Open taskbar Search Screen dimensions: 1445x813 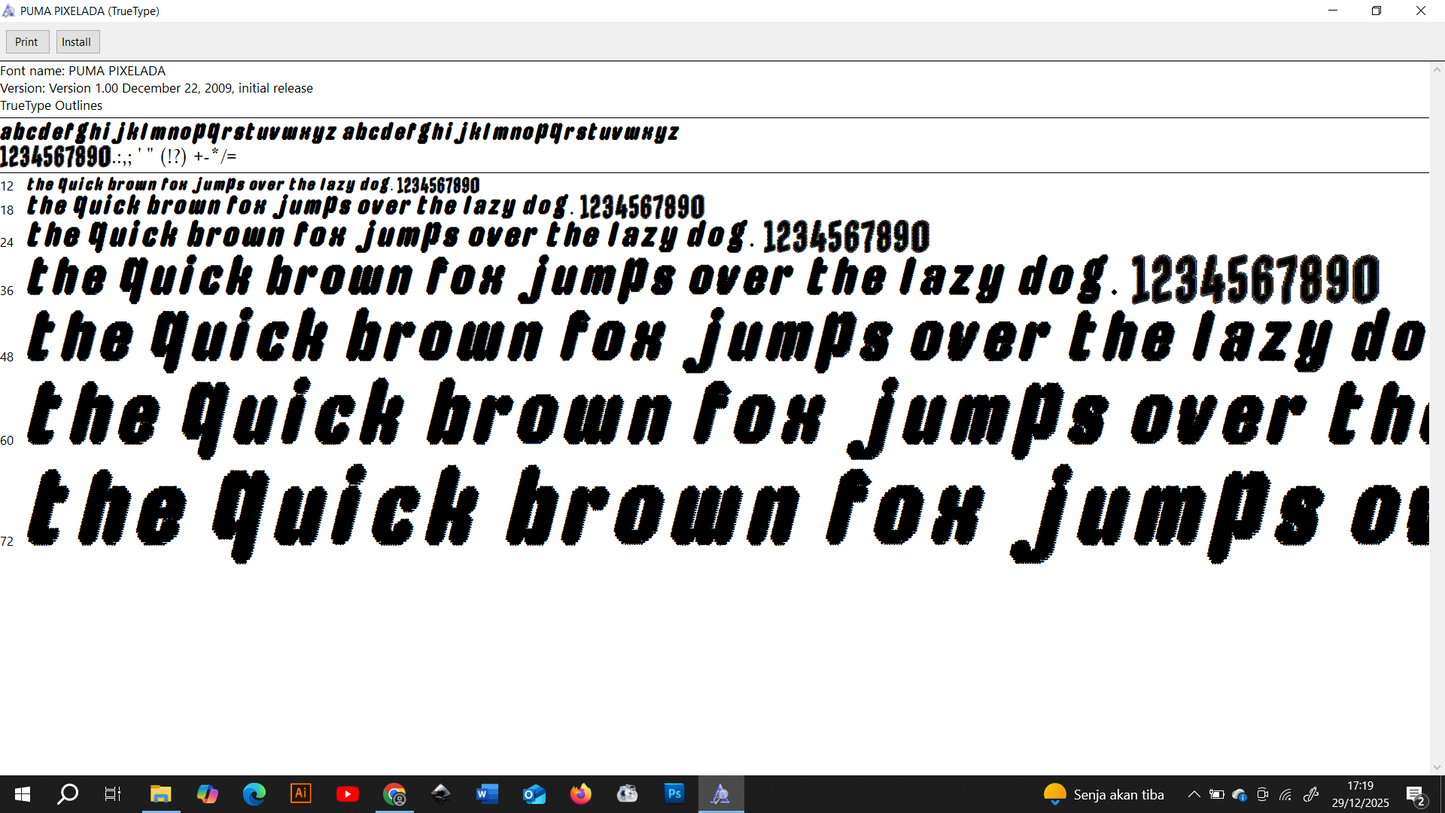68,794
